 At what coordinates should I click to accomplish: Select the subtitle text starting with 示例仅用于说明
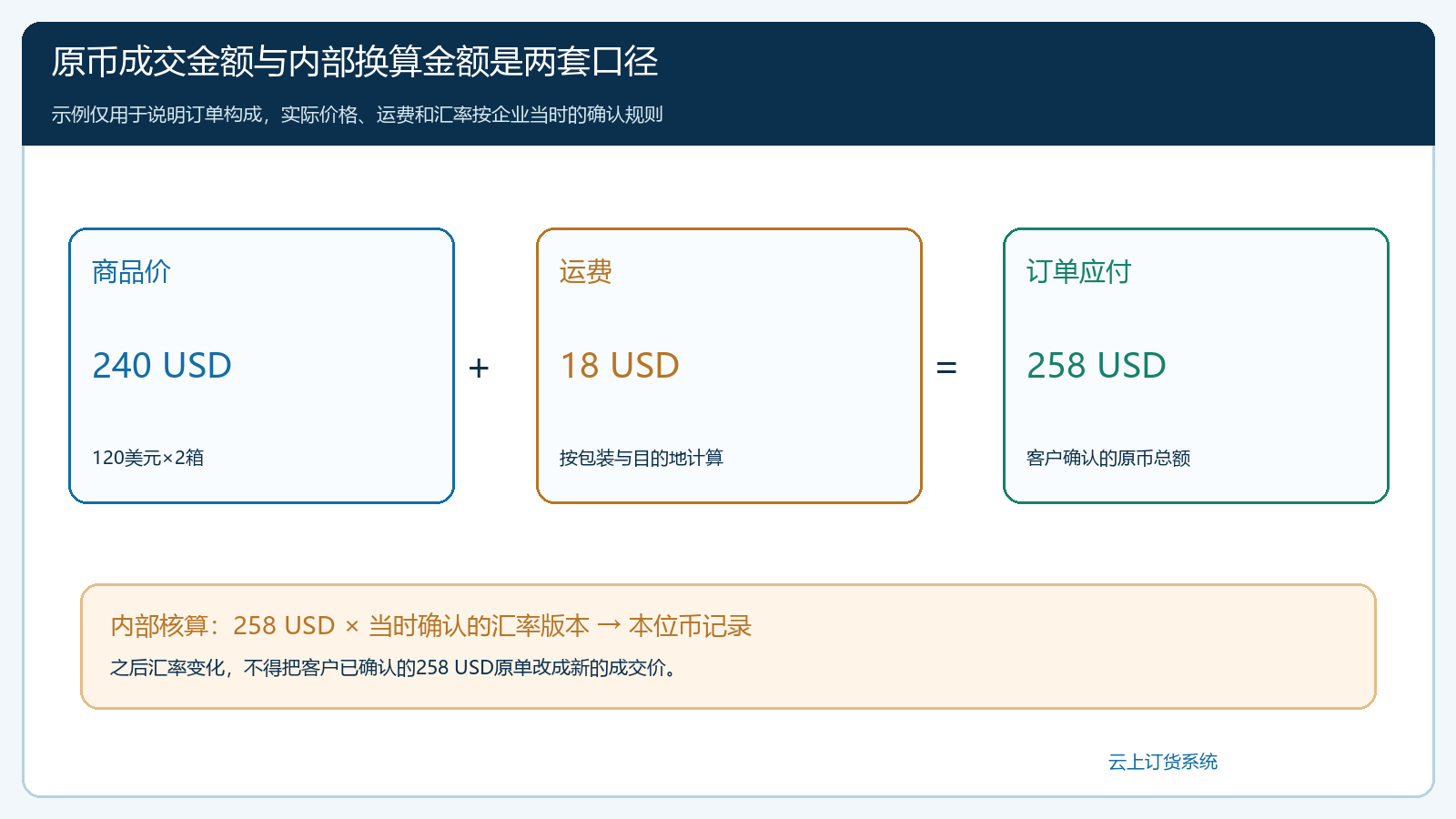pos(357,115)
